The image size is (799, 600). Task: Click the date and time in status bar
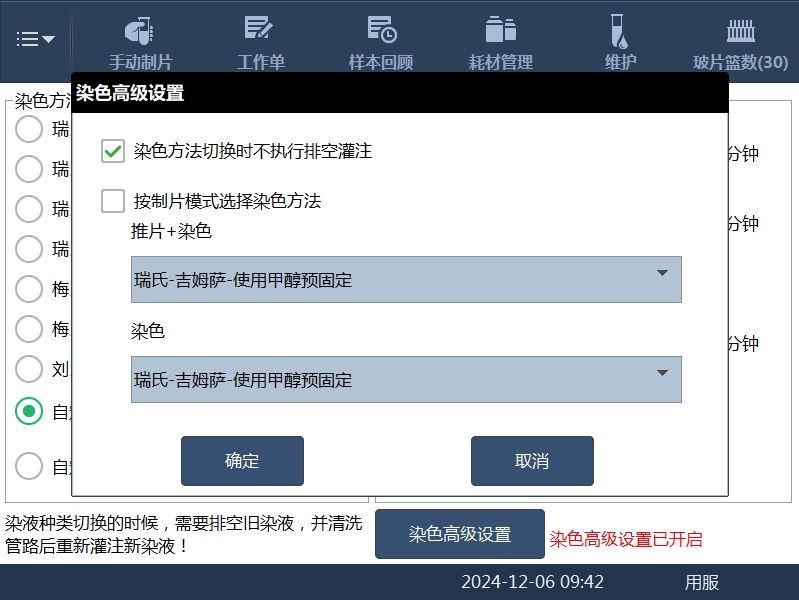532,582
